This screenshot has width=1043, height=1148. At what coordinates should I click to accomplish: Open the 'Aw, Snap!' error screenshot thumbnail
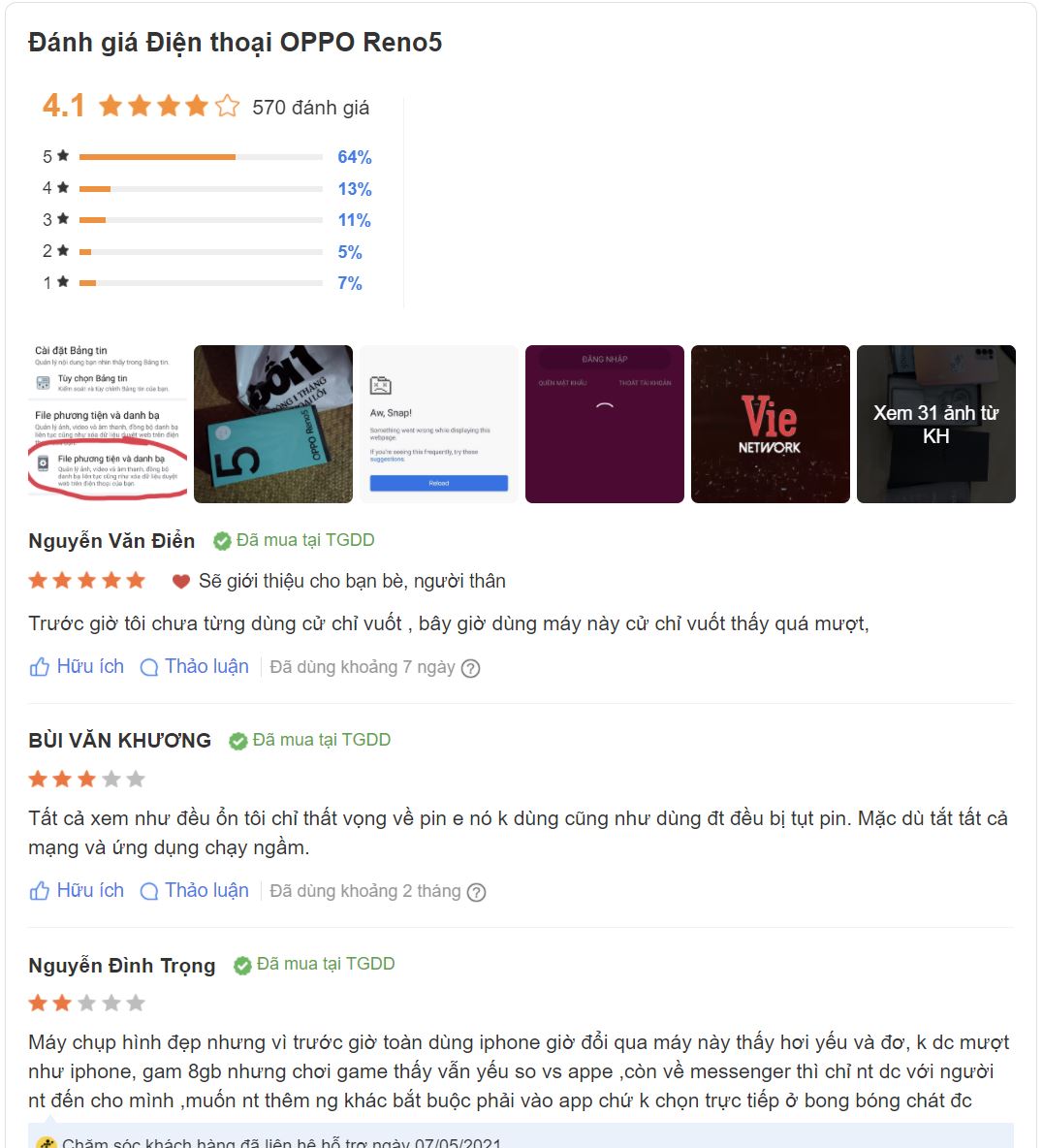click(x=439, y=424)
